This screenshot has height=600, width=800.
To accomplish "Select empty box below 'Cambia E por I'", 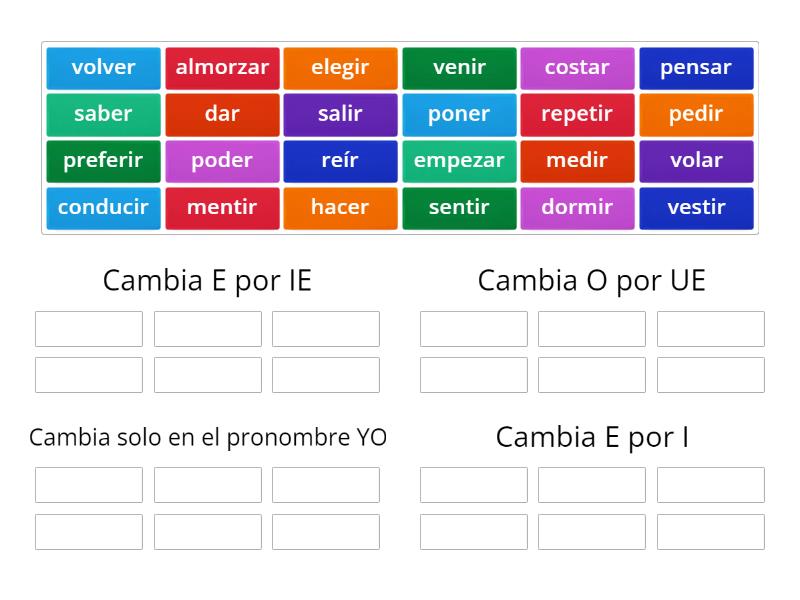I will point(473,485).
